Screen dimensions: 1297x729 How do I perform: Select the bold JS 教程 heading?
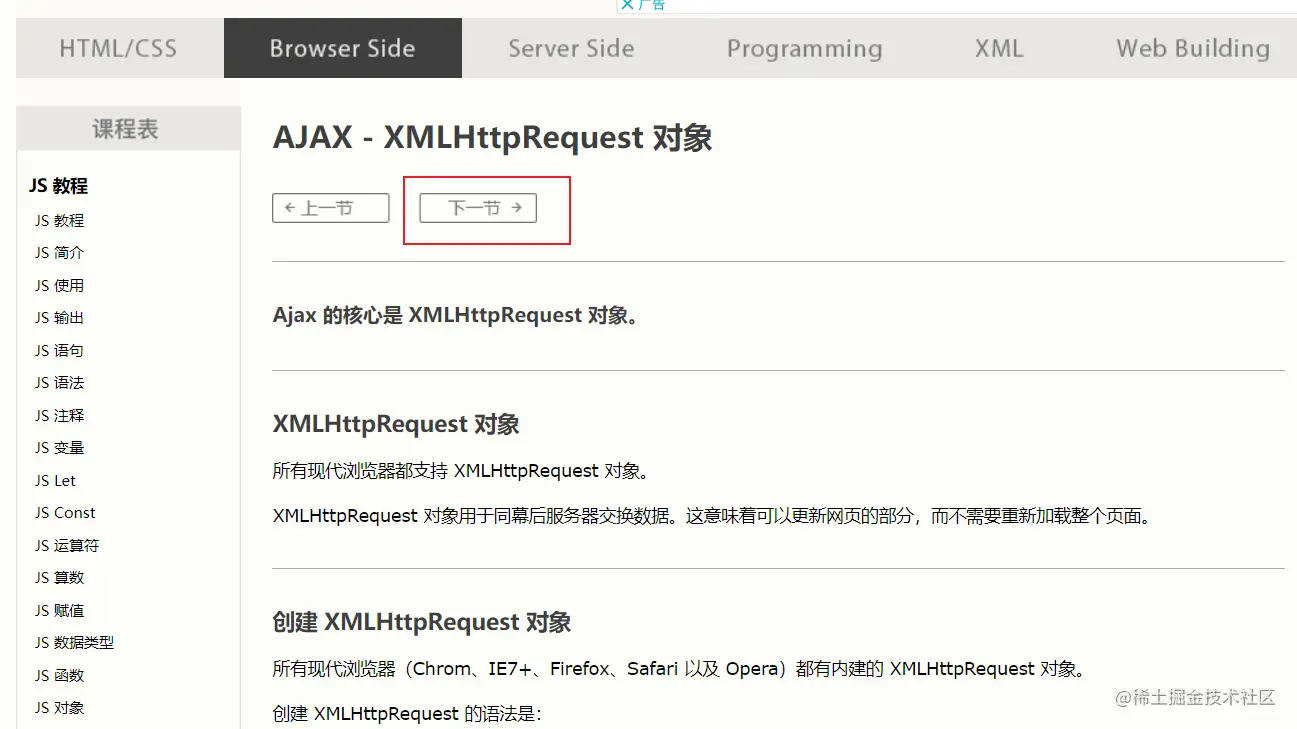pos(58,186)
